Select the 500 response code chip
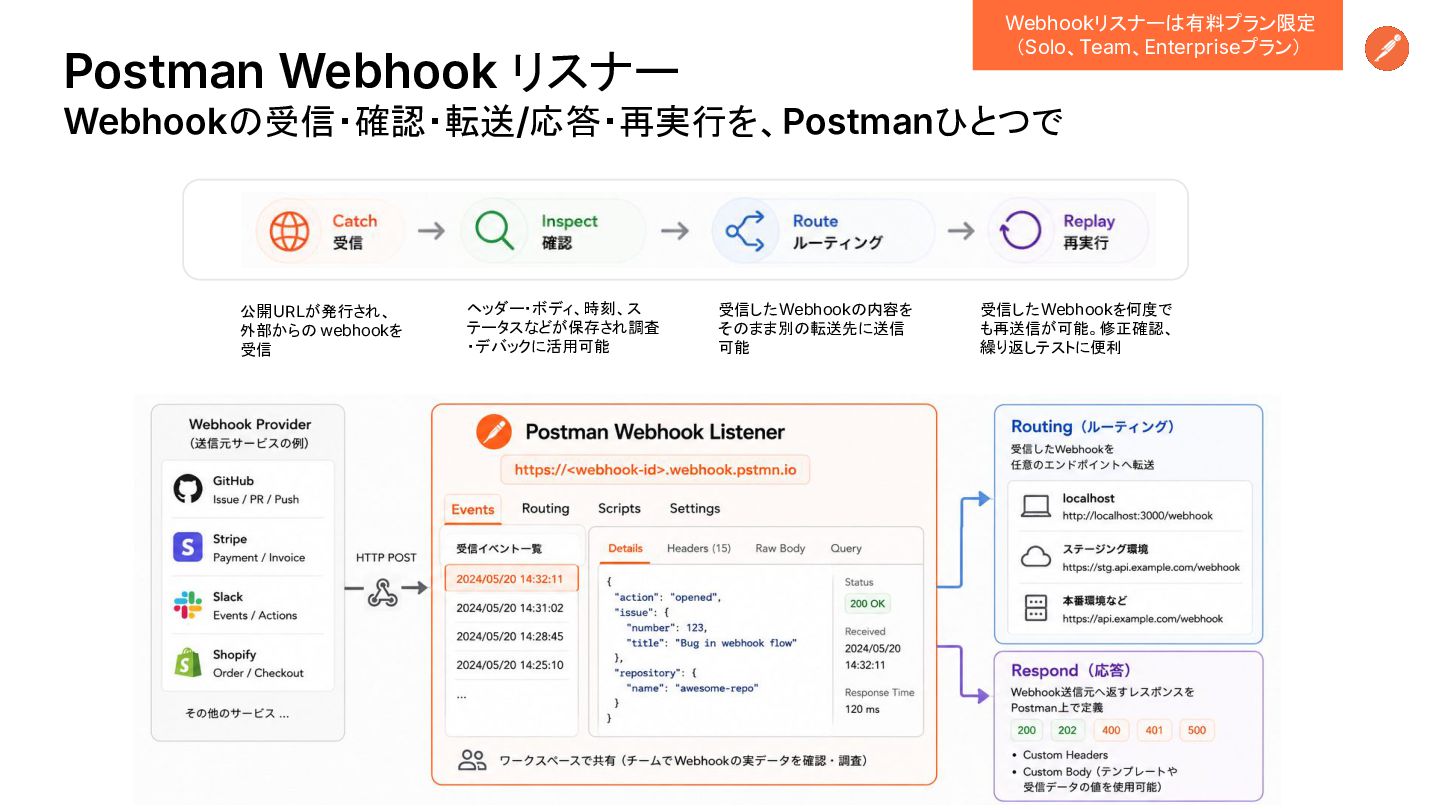This screenshot has width=1440, height=810. pos(1197,730)
